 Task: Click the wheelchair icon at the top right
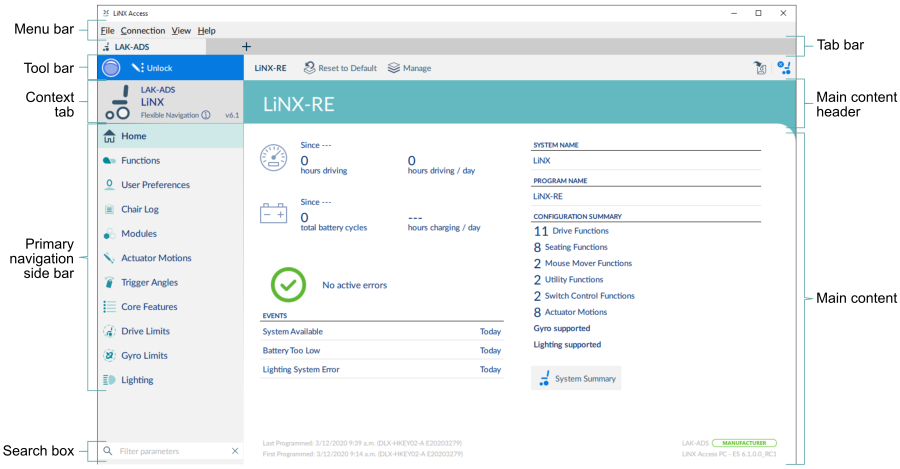[783, 68]
